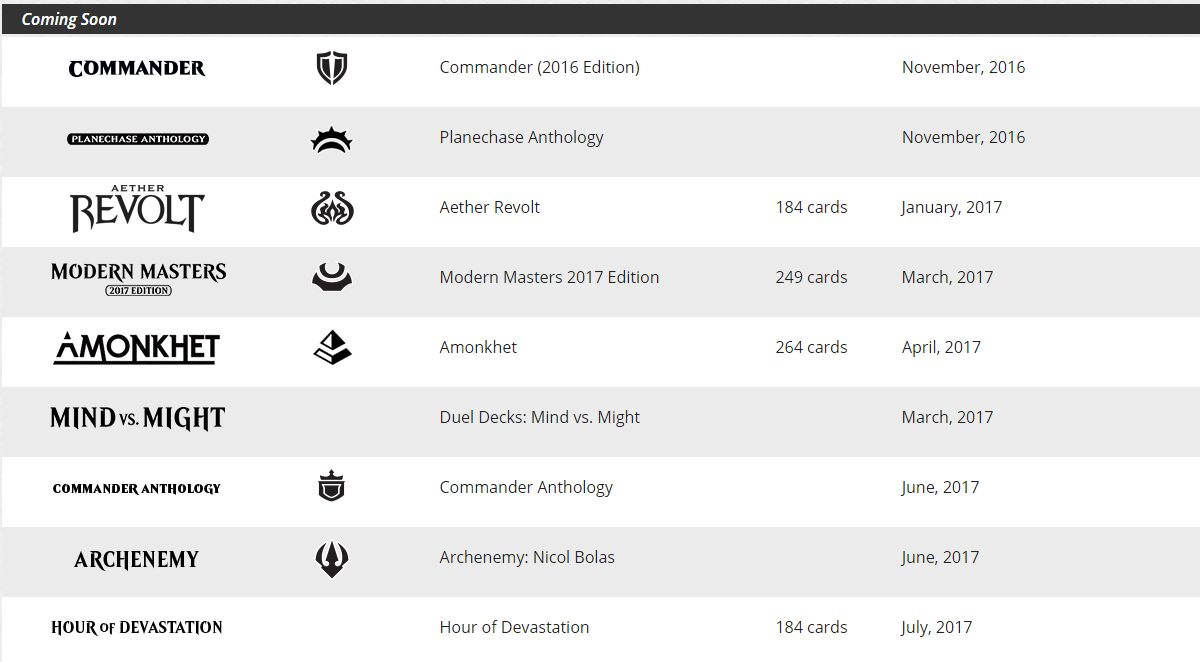Click the Aether Revolt set symbol

coord(332,208)
